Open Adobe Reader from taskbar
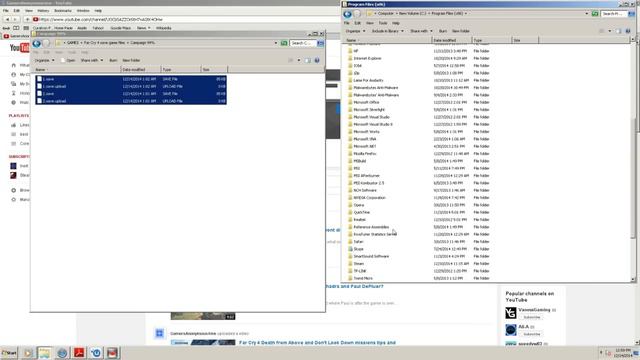Screen dimensions: 640x360 coord(79,353)
